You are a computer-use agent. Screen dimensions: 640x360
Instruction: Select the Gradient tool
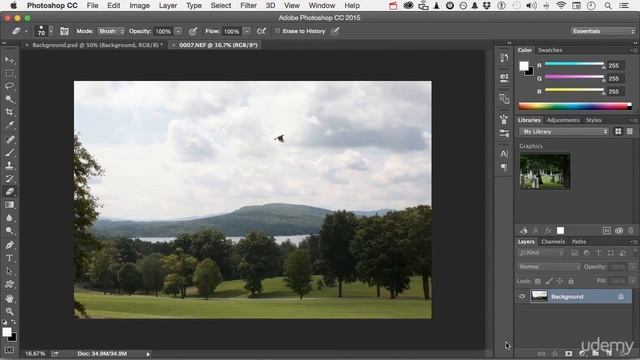9,204
